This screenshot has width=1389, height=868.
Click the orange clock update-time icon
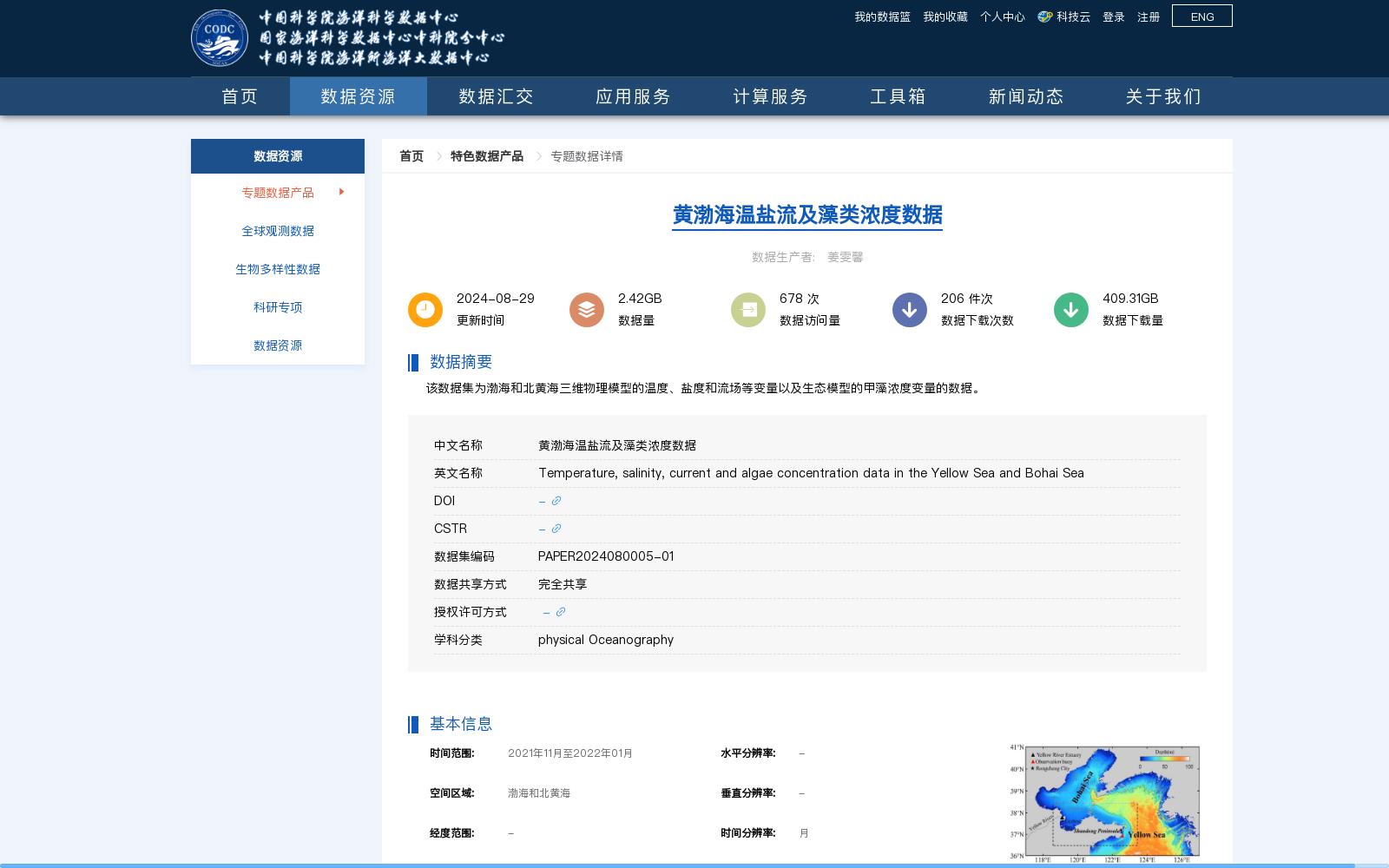[425, 310]
